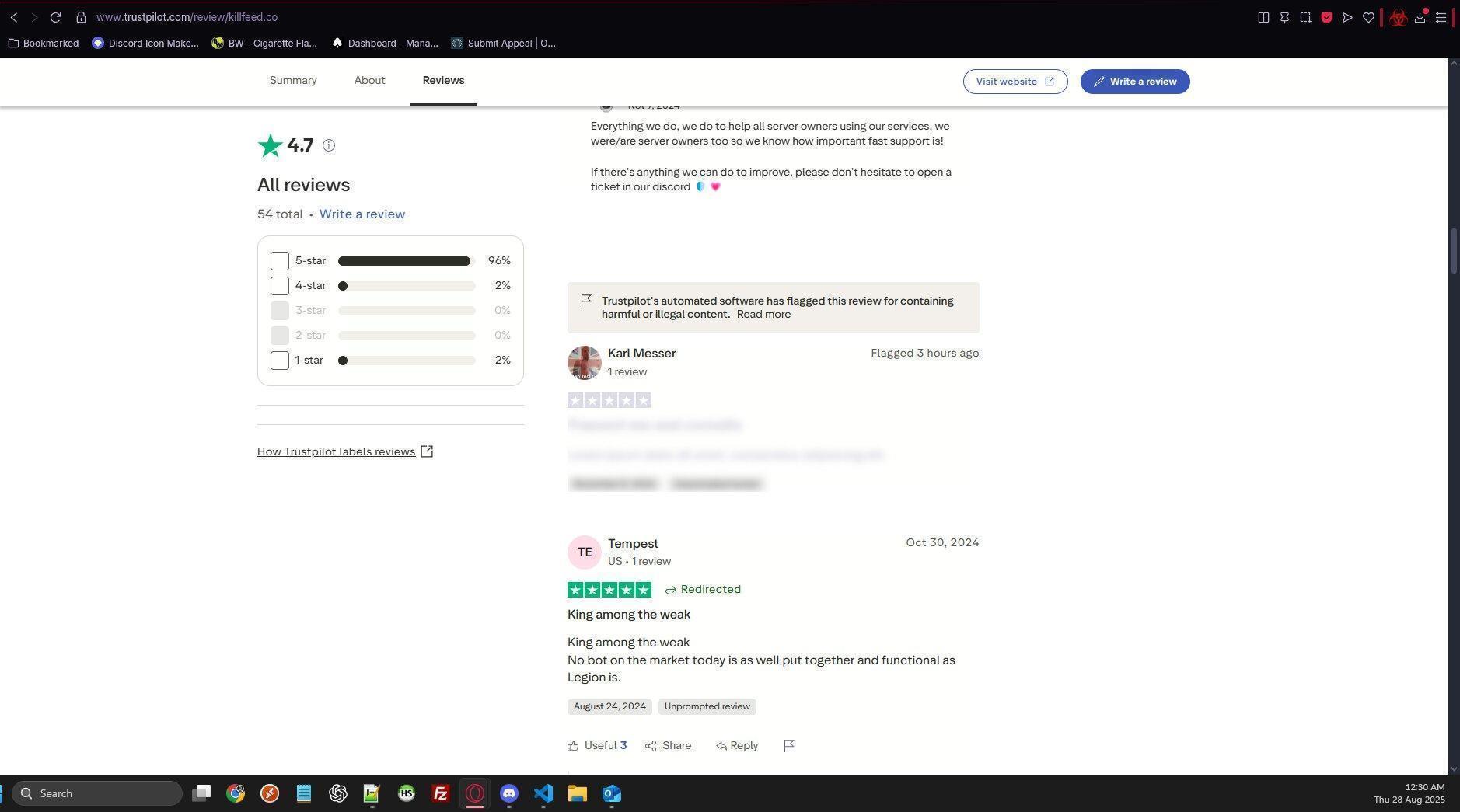Launch Chrome from the taskbar

(236, 793)
